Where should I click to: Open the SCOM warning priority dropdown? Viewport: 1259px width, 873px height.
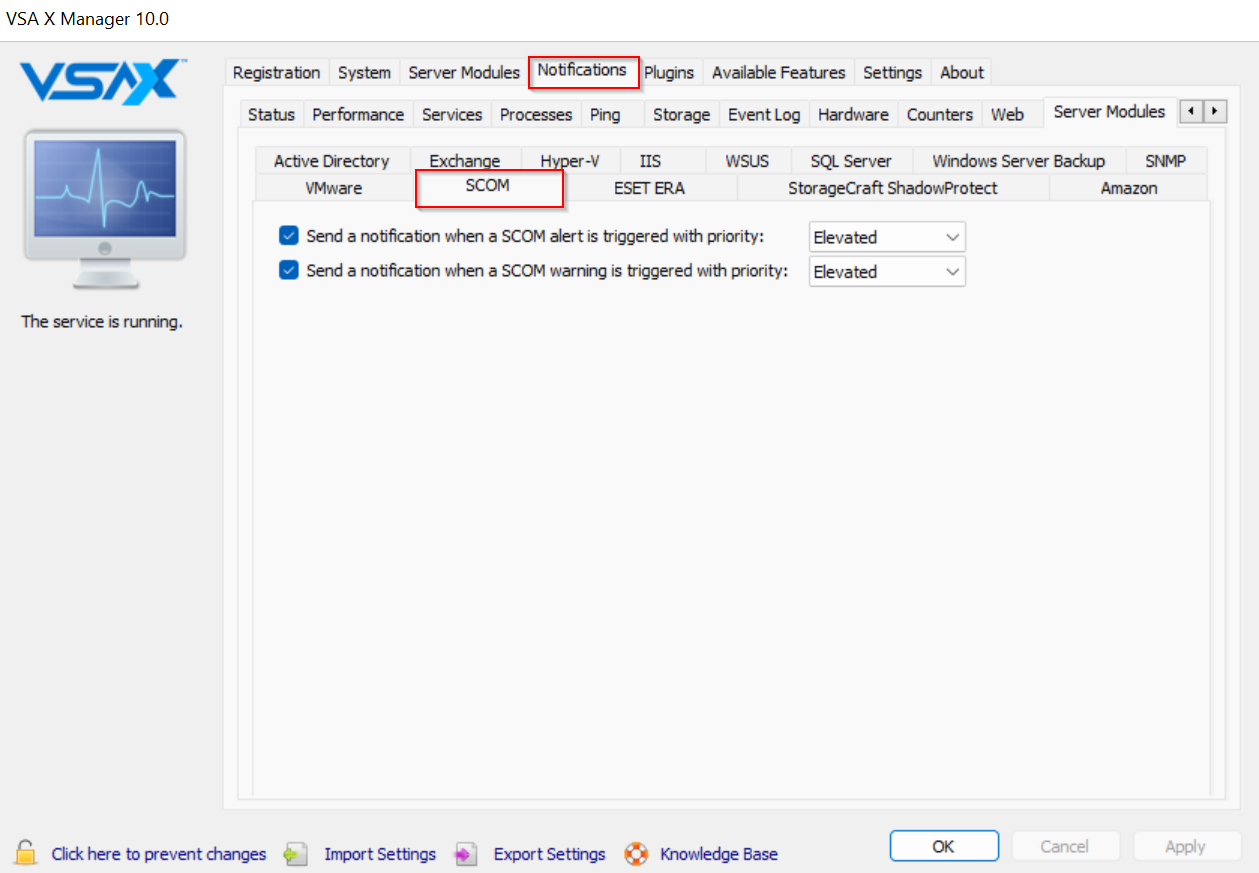point(887,271)
